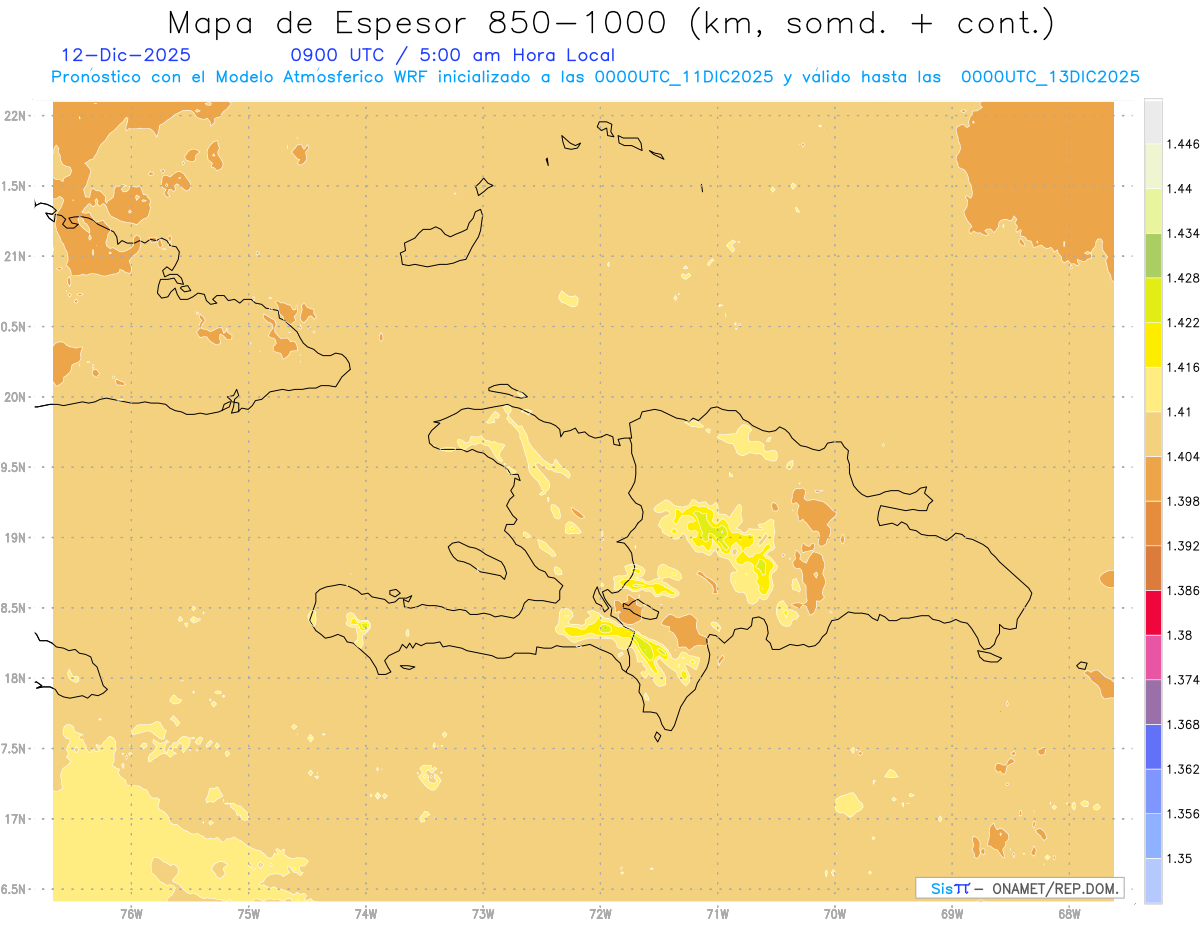Click the '19N' latitude label
1200x927 pixels.
[x=15, y=537]
